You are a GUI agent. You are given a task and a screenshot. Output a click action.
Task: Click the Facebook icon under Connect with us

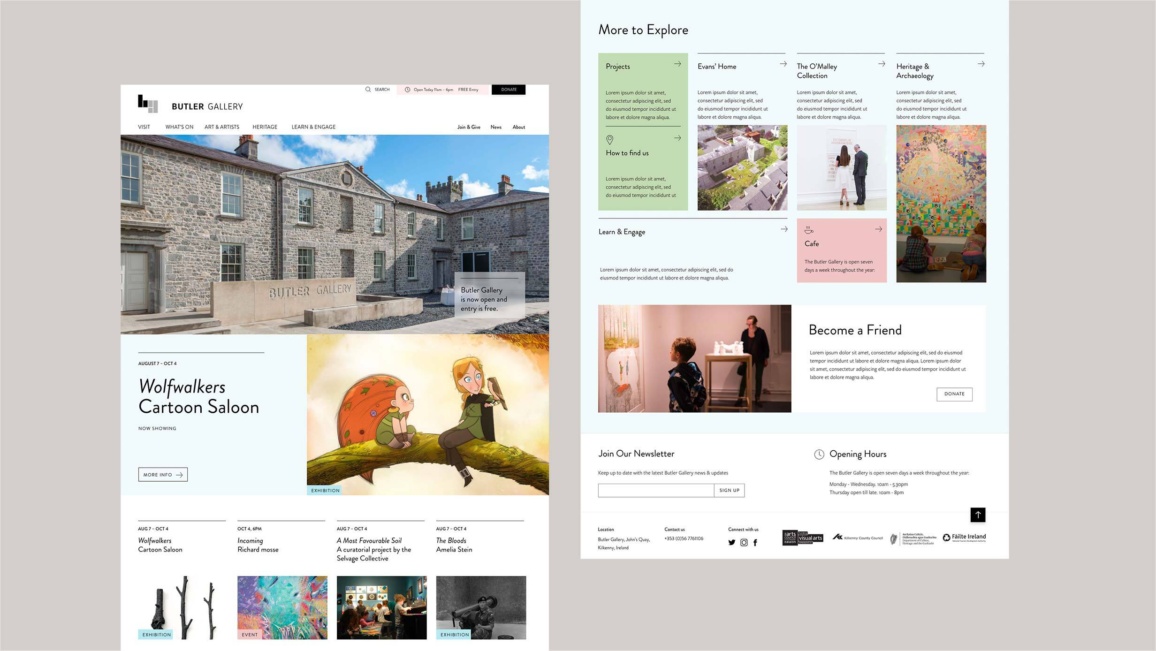755,543
